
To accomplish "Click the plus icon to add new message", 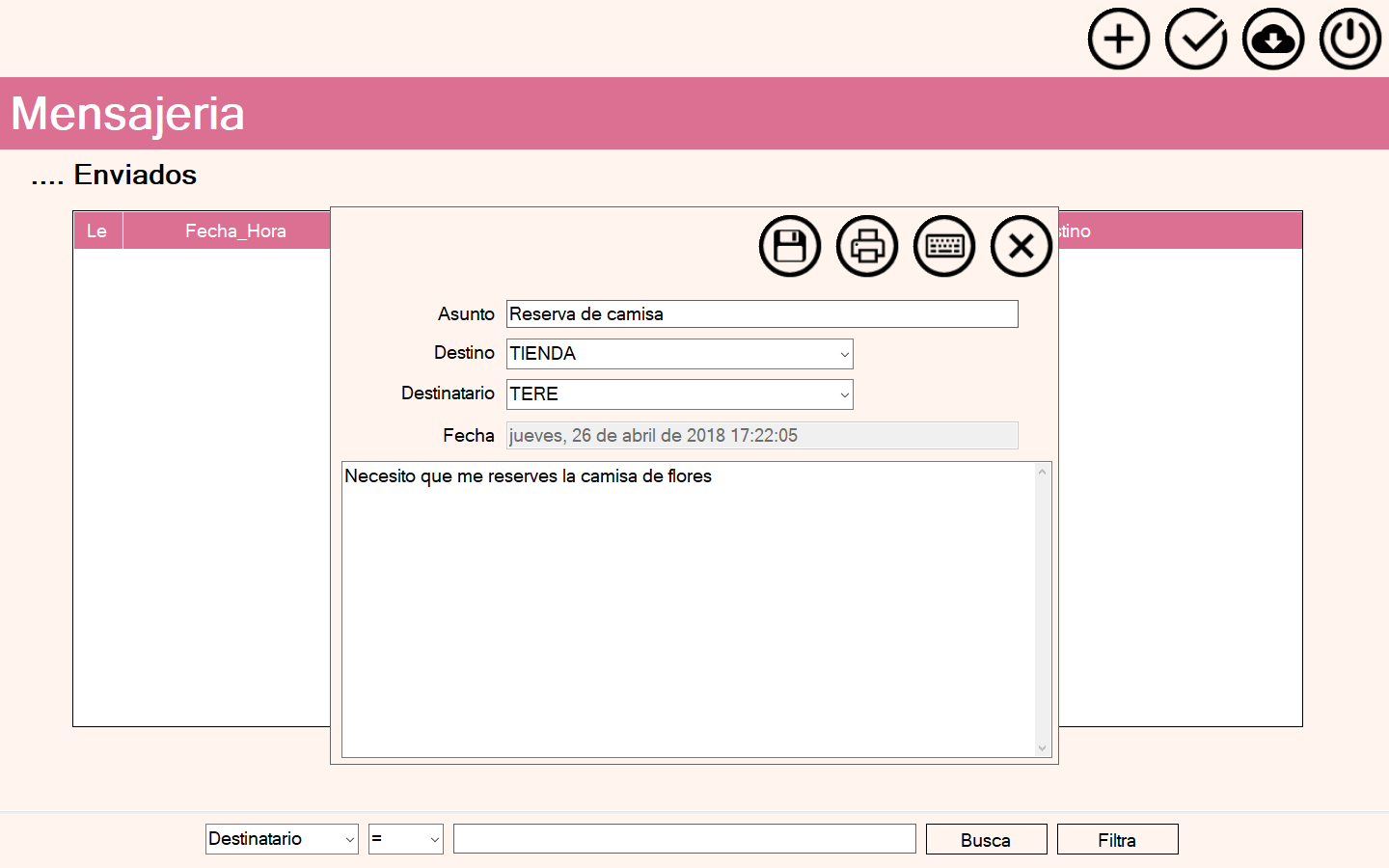I will click(1118, 40).
